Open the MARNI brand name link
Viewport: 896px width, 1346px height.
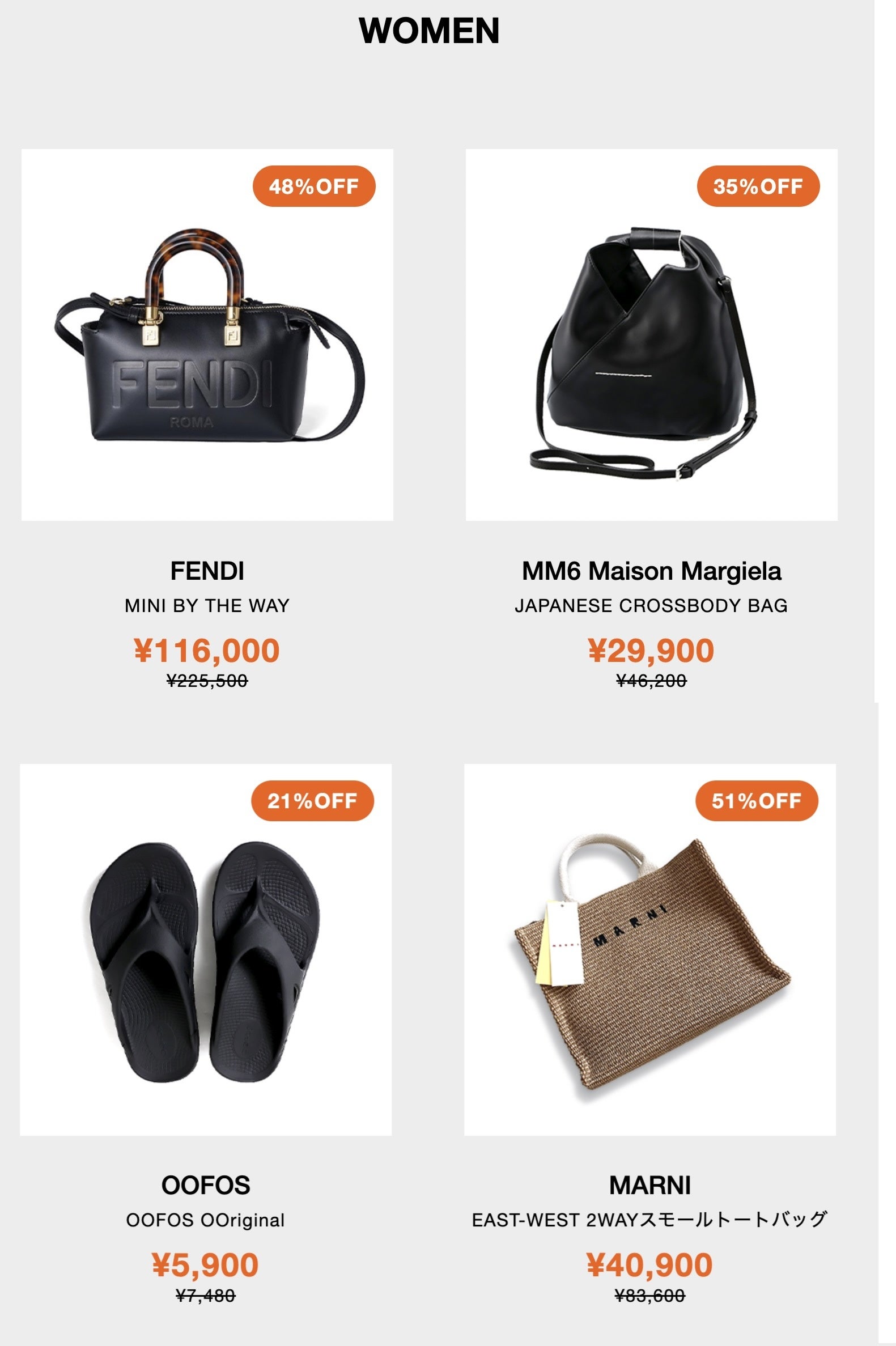tap(649, 1186)
